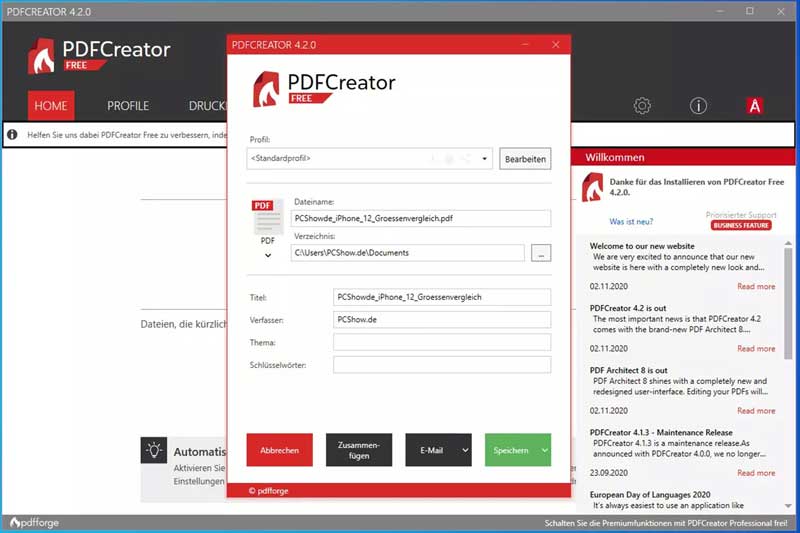This screenshot has width=800, height=533.
Task: Click the PDFCreator flame logo in dialog
Action: tap(266, 89)
